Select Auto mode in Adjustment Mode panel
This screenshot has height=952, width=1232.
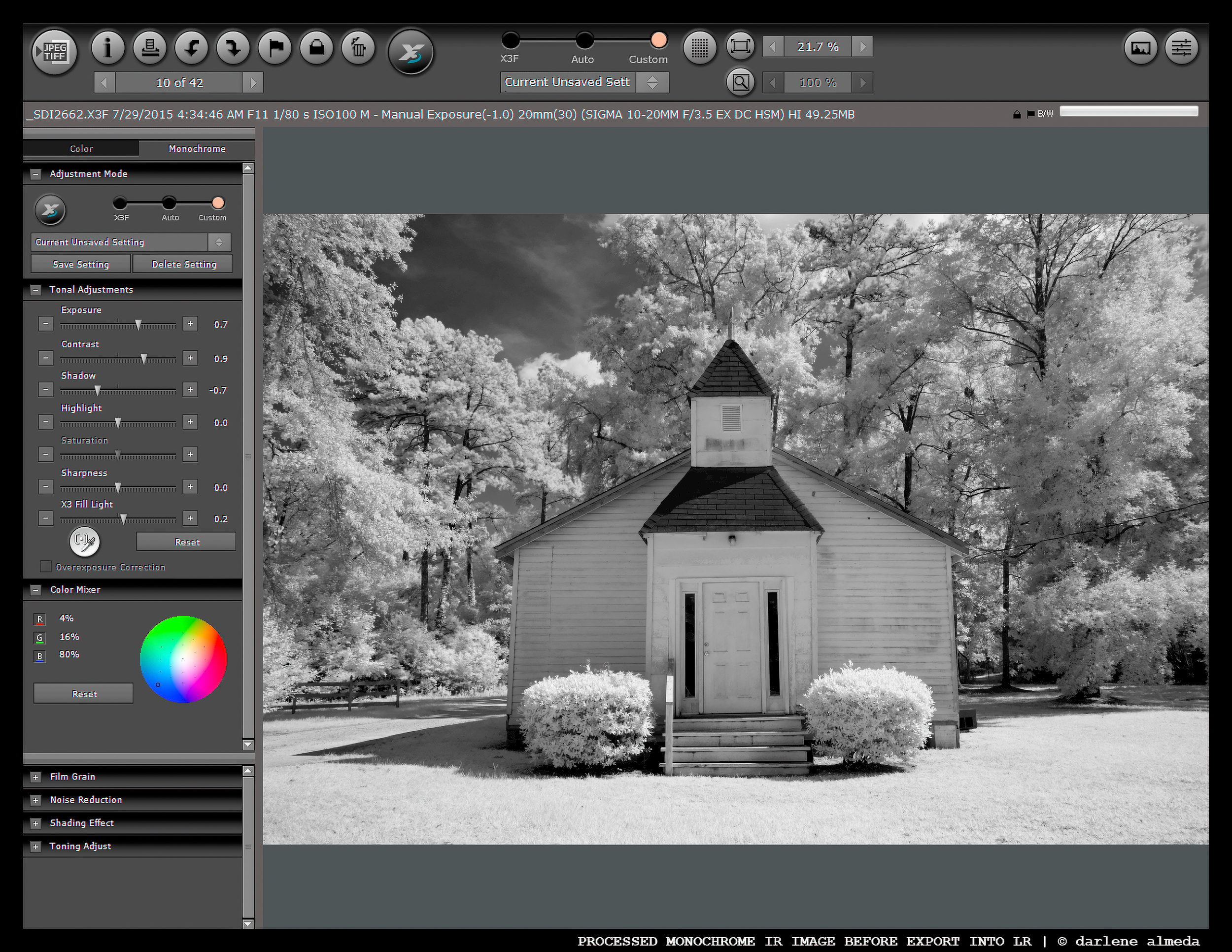pyautogui.click(x=169, y=203)
